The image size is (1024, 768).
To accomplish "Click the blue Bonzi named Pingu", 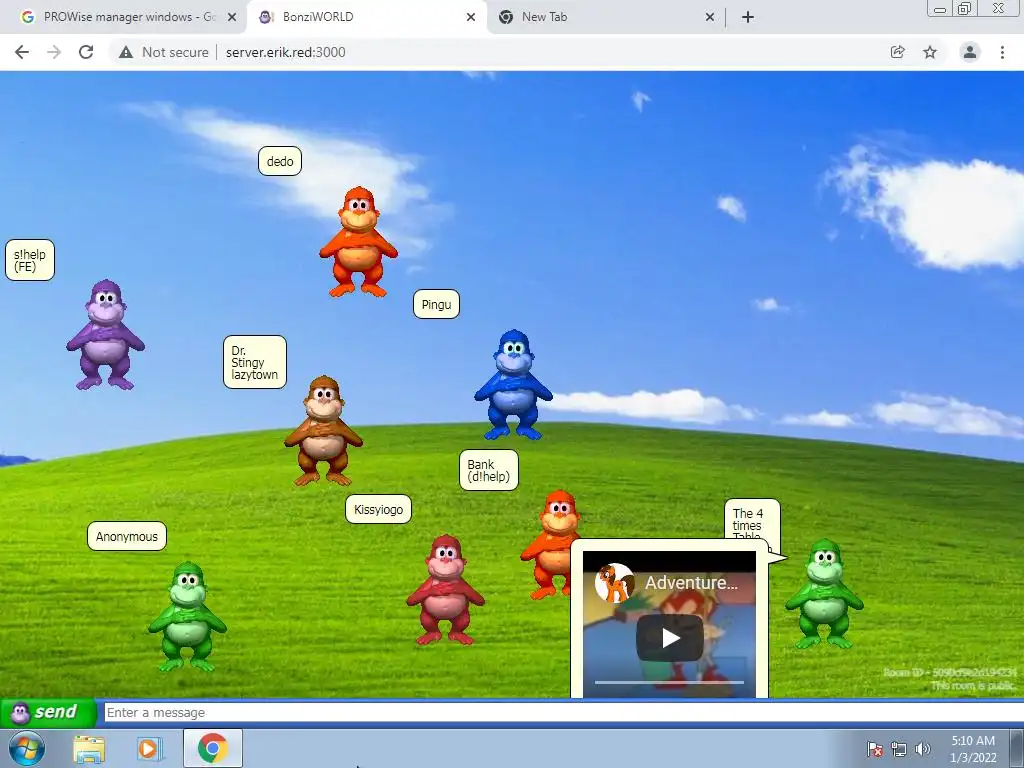I will [513, 385].
